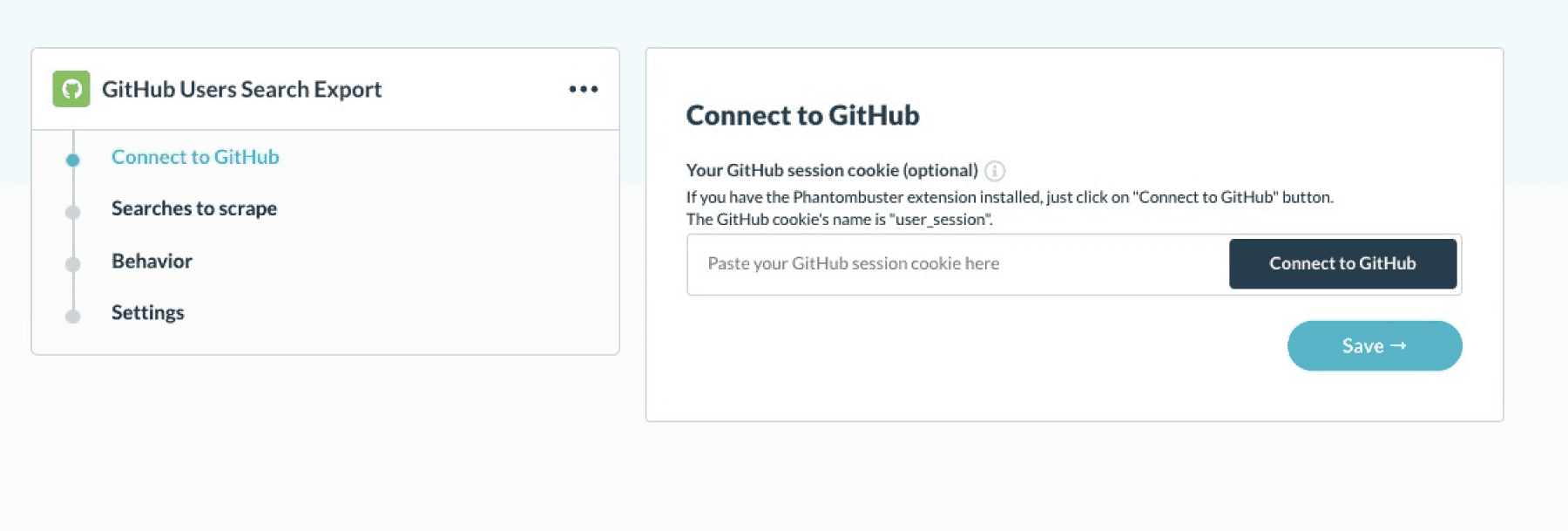Open the three-dot more options menu
The height and width of the screenshot is (531, 1568).
tap(583, 89)
